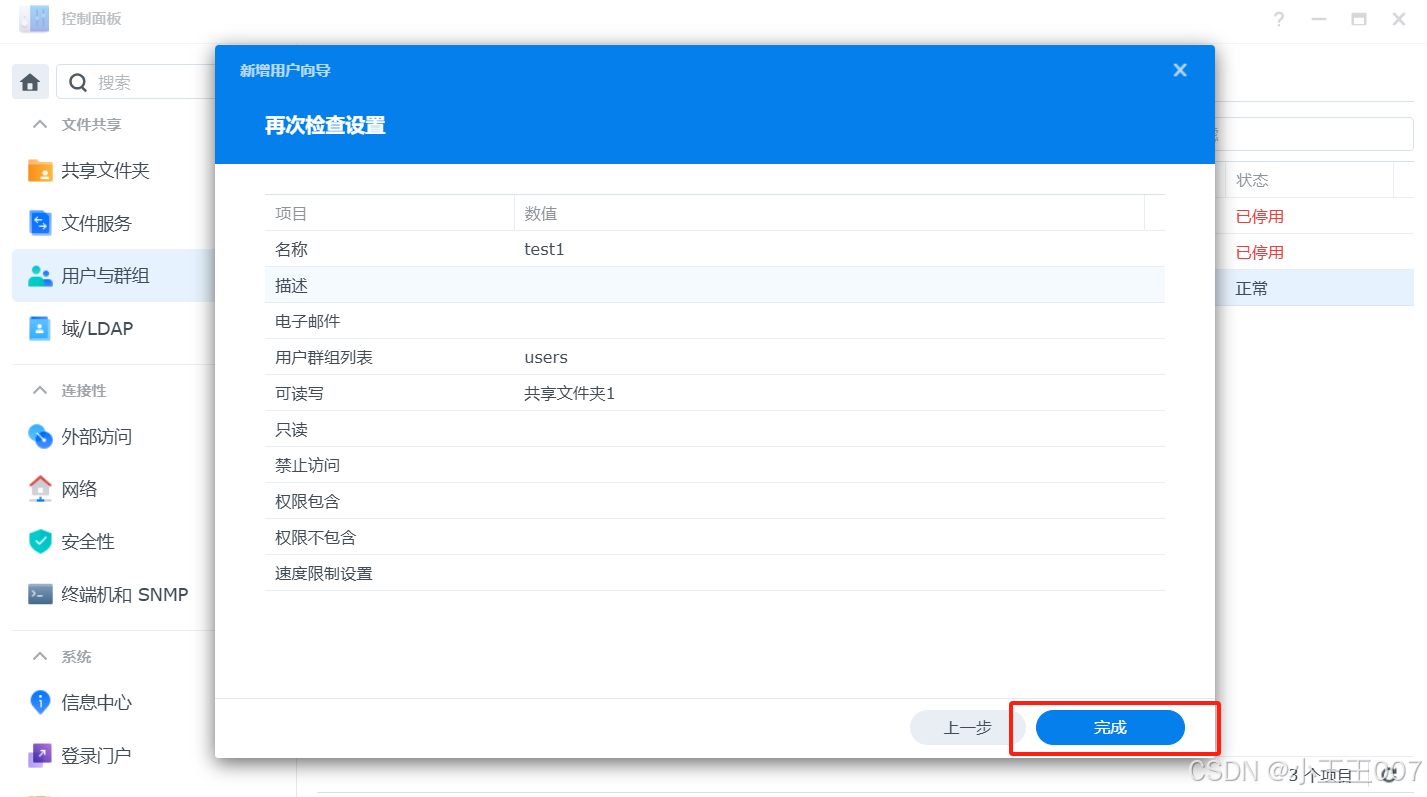
Task: Click the help question mark icon
Action: [1279, 20]
